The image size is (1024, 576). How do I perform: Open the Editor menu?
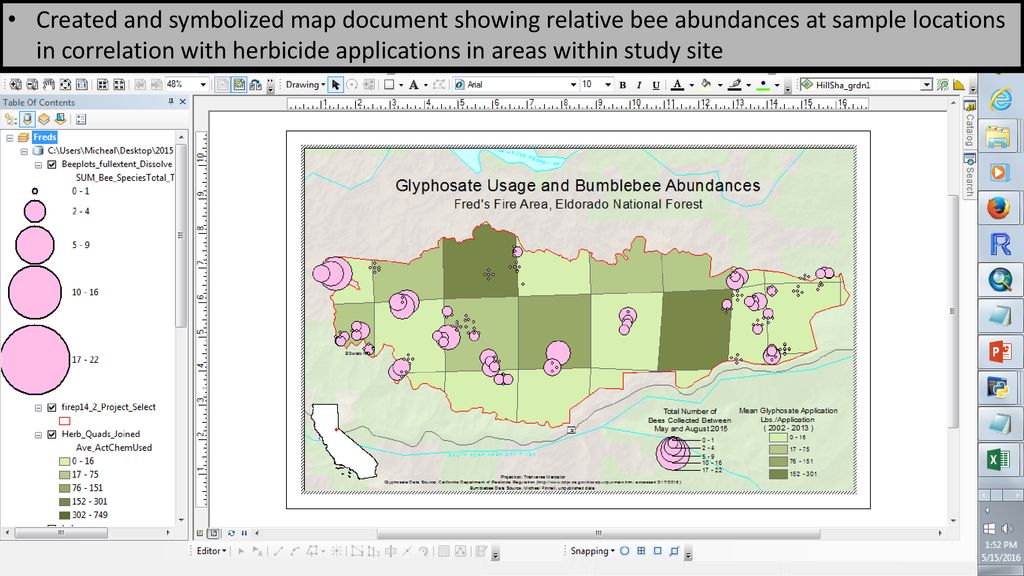212,551
